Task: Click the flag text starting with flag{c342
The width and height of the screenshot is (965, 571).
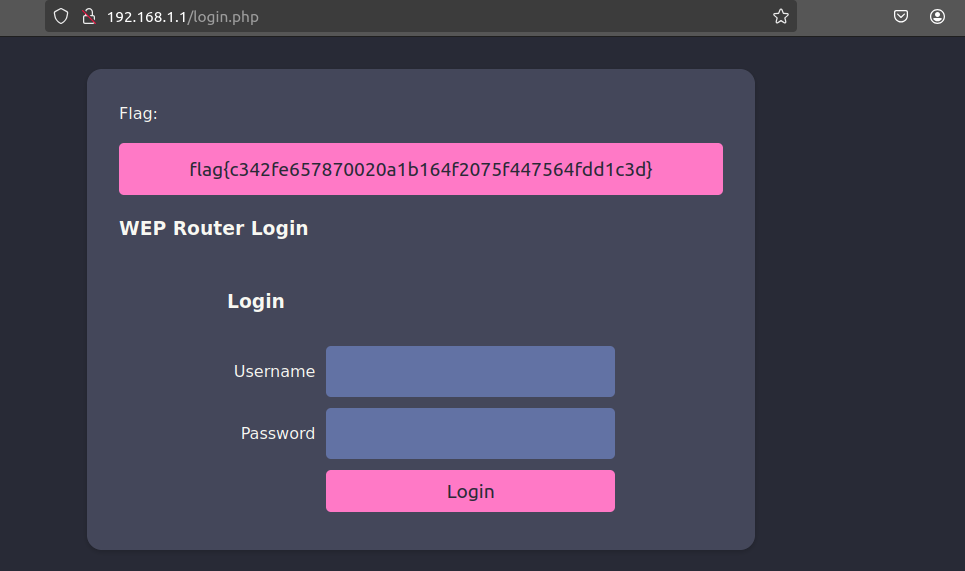Action: [421, 169]
